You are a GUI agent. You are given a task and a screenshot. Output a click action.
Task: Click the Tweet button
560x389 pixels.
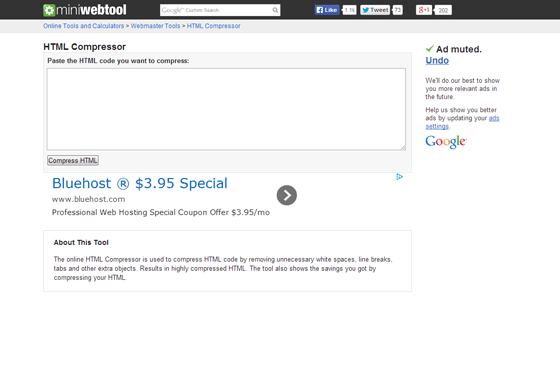coord(375,10)
